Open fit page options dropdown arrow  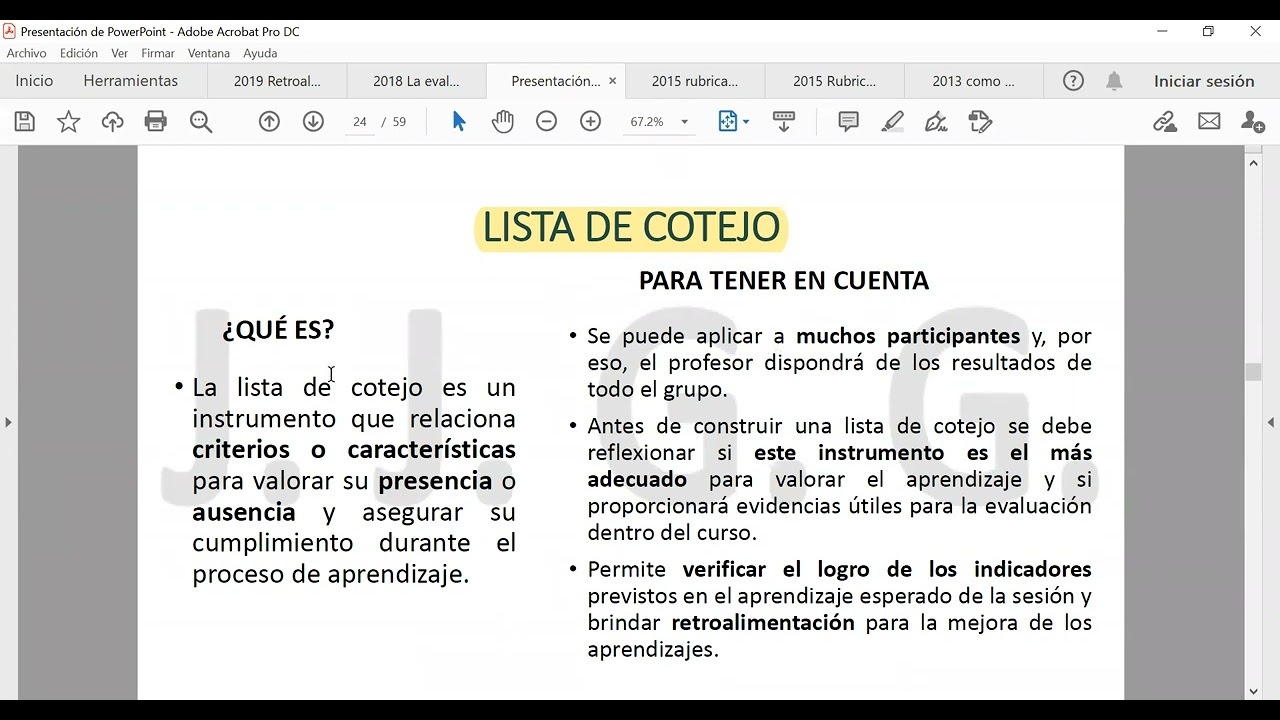(x=745, y=122)
